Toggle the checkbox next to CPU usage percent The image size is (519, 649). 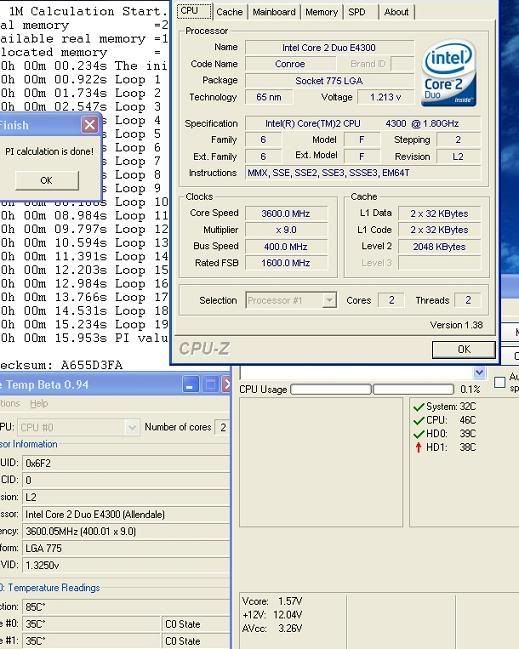click(x=500, y=382)
